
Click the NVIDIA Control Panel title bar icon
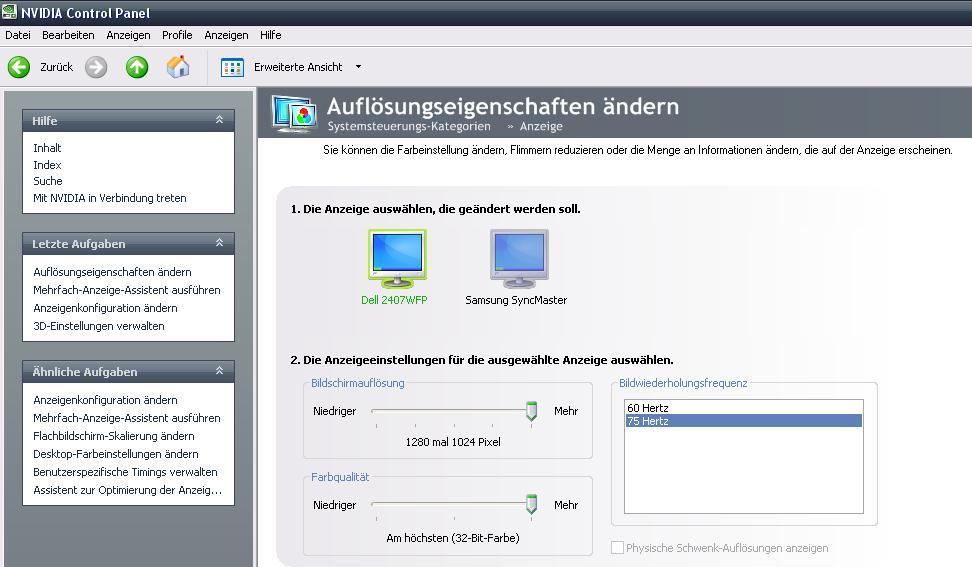(x=9, y=12)
